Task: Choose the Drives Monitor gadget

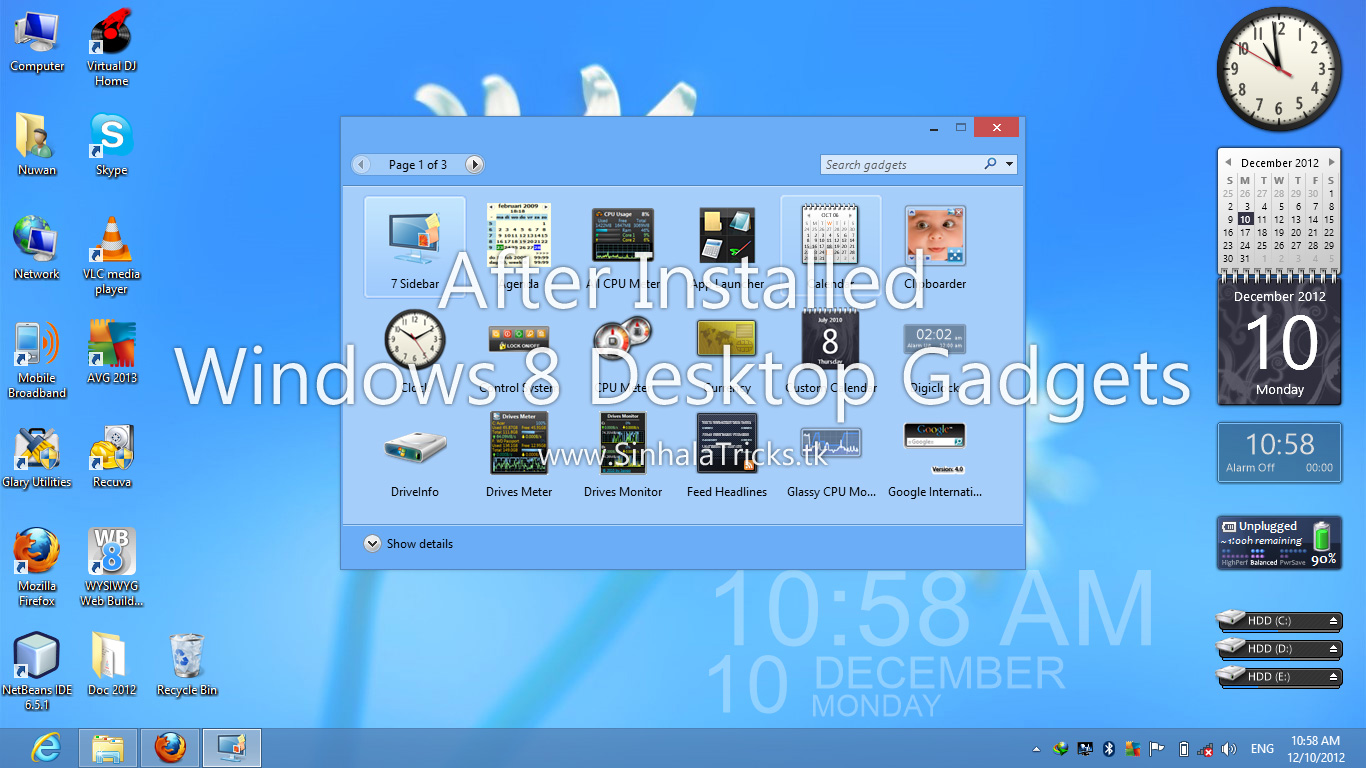Action: [x=623, y=443]
